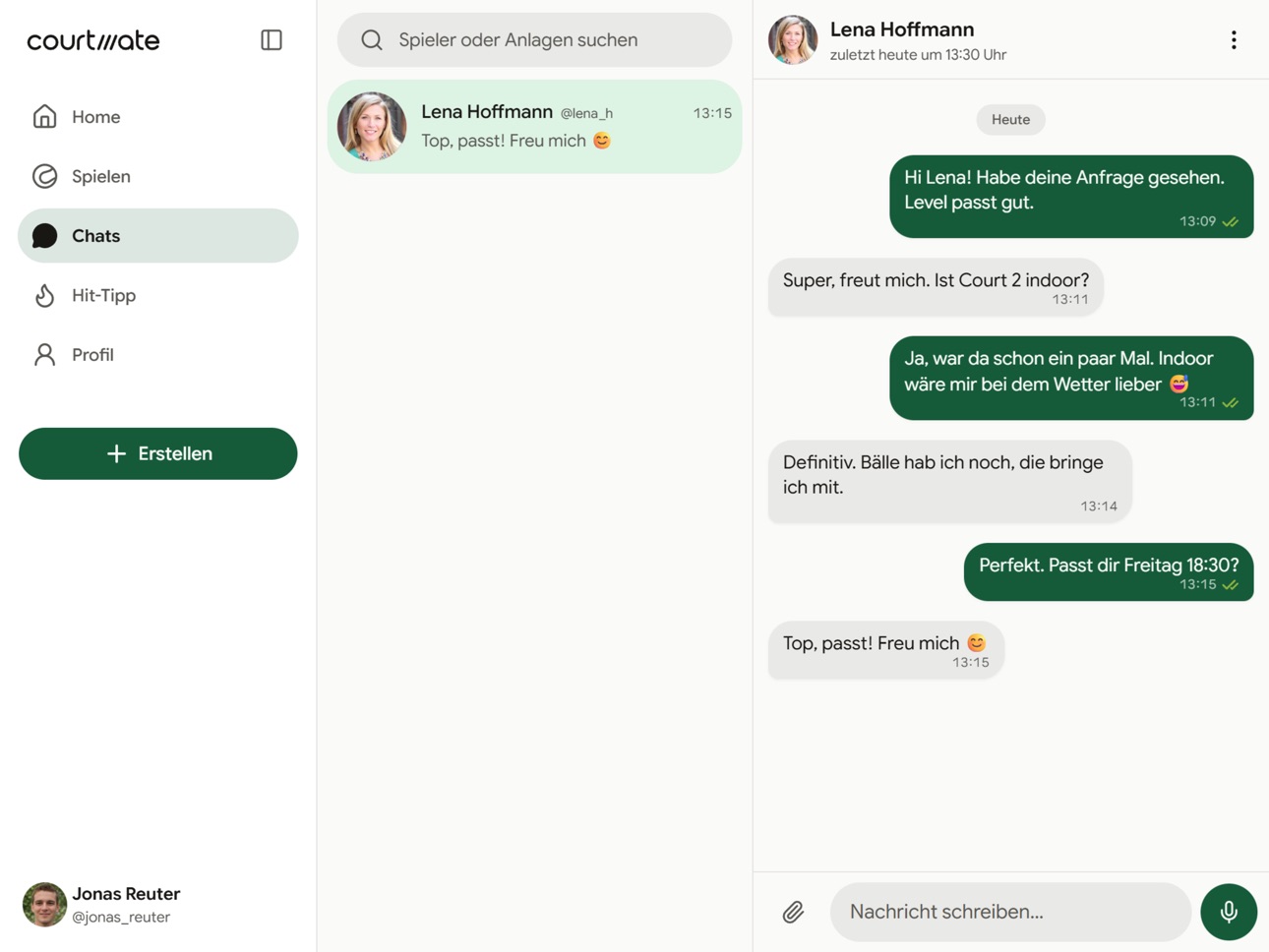Open Profil label in sidebar
Screen dimensions: 1269x952
tap(92, 355)
